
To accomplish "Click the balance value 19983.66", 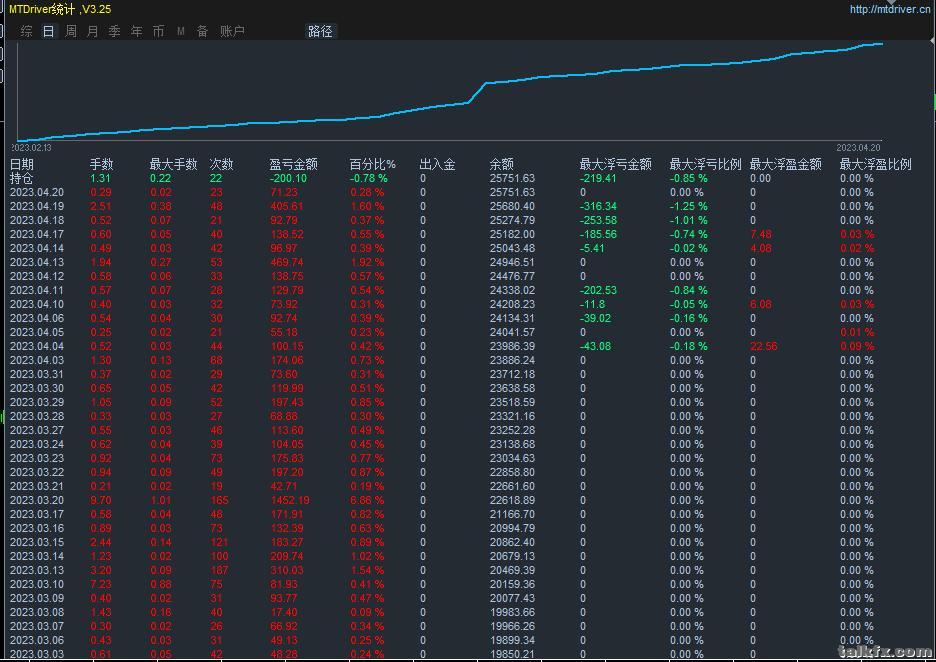I will point(512,612).
